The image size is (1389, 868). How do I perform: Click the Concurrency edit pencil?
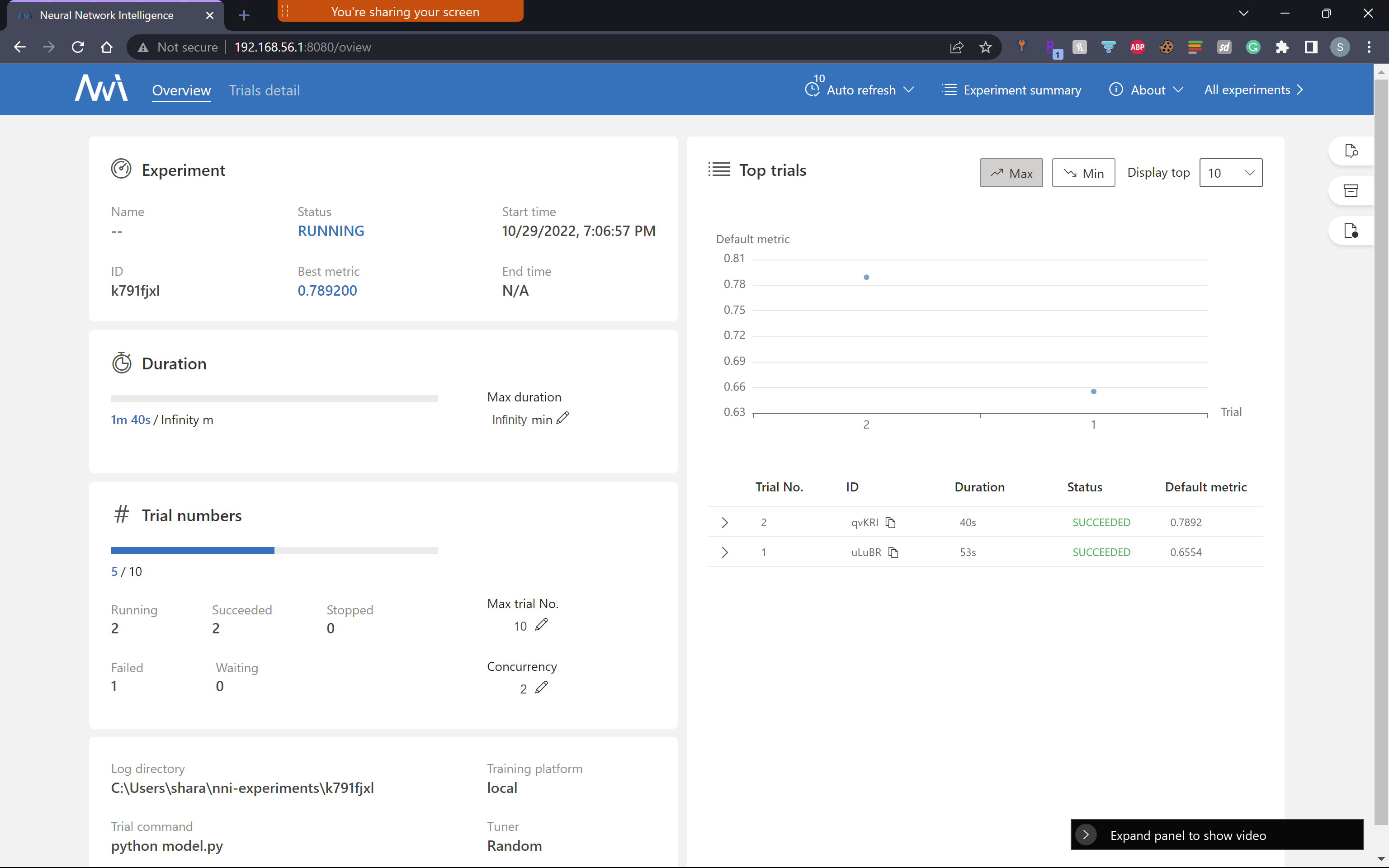(x=541, y=687)
